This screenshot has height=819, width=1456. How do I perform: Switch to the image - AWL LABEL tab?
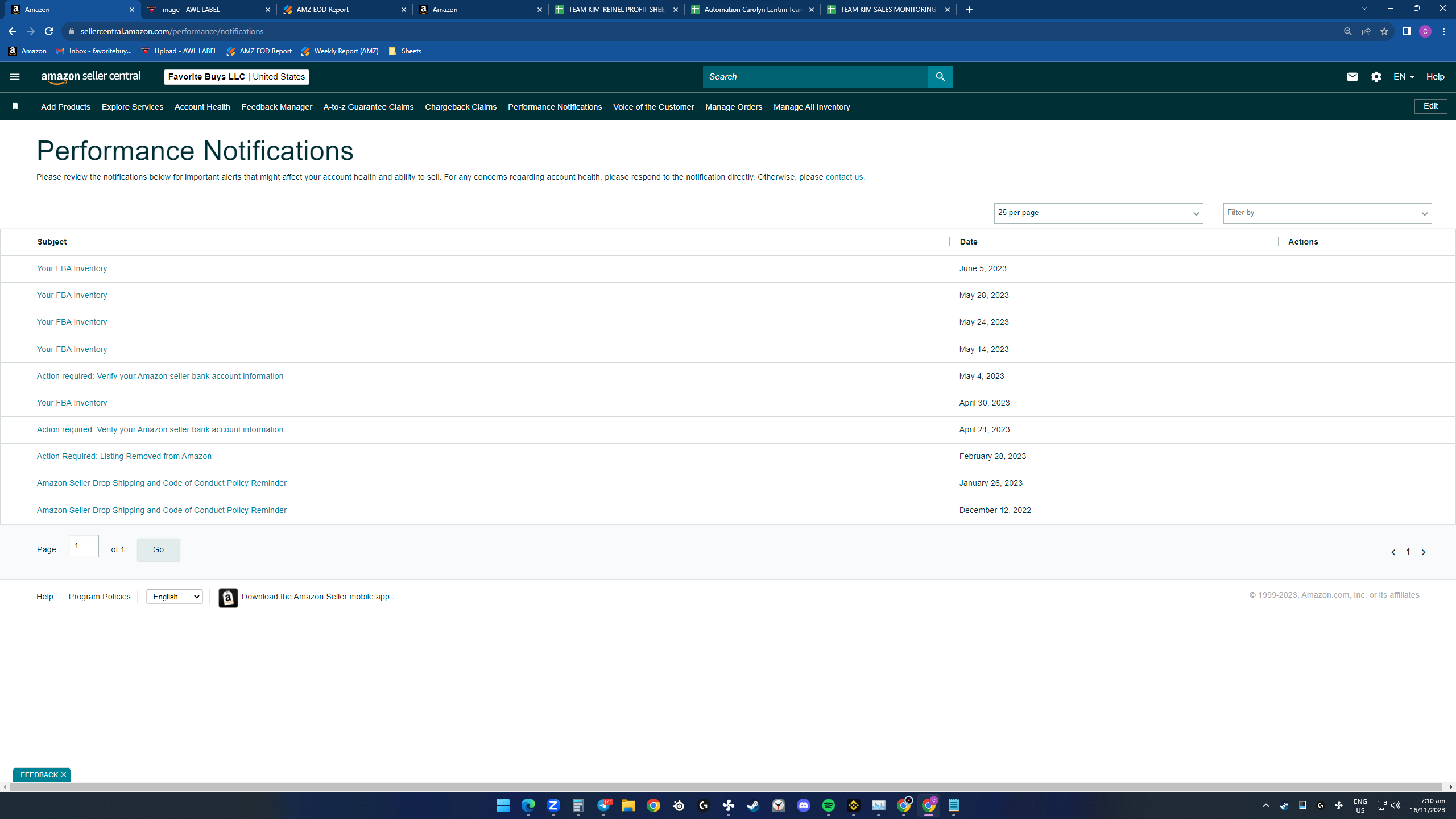click(209, 10)
